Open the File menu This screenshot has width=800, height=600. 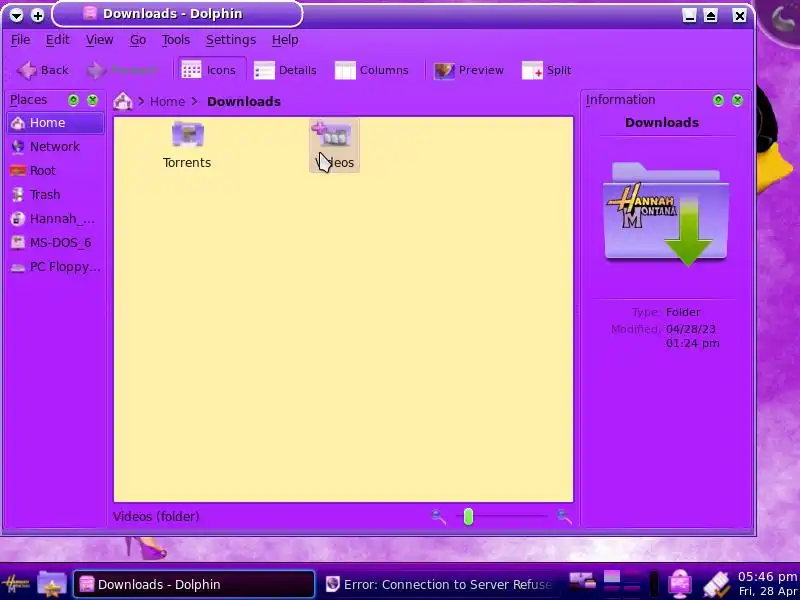[x=20, y=40]
